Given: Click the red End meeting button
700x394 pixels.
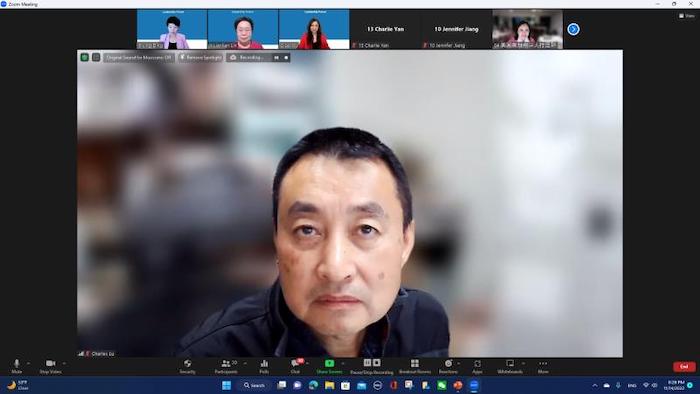Looking at the screenshot, I should (684, 367).
